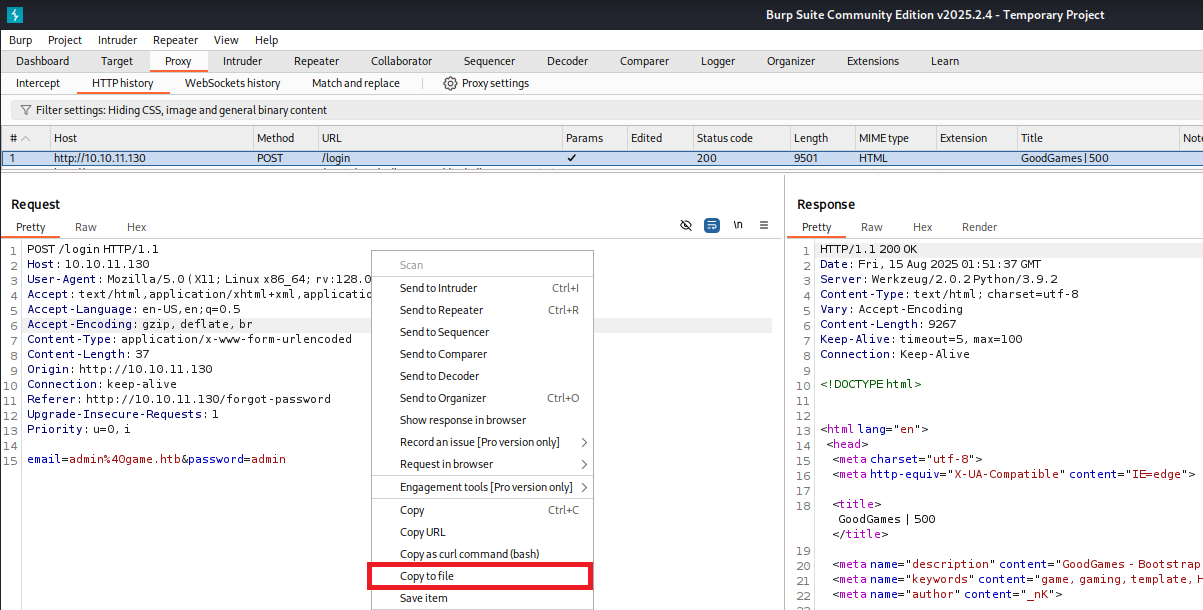The width and height of the screenshot is (1203, 610).
Task: Switch the Response view to the Render tab
Action: point(979,227)
